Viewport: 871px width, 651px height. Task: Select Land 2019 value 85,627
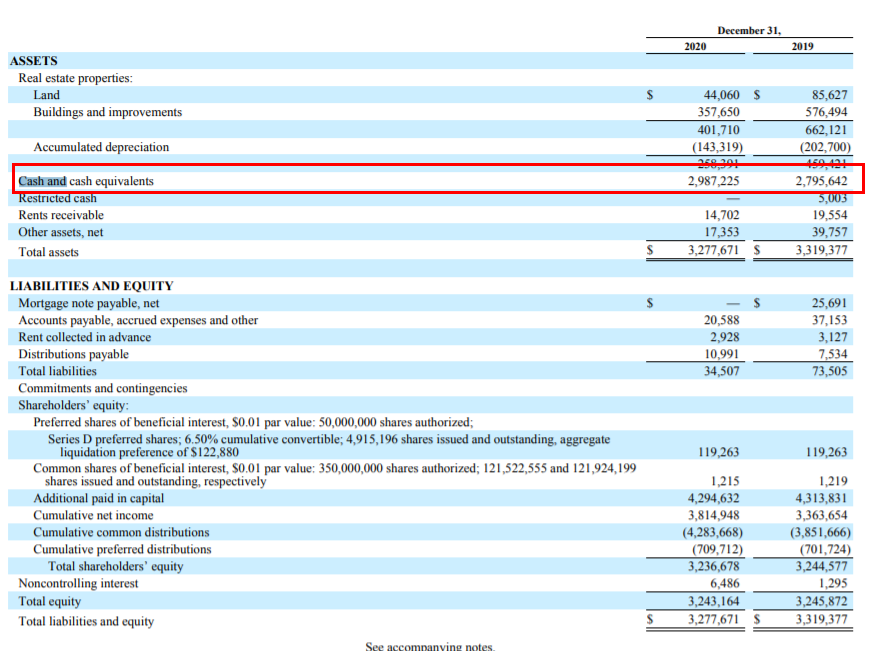tap(829, 95)
